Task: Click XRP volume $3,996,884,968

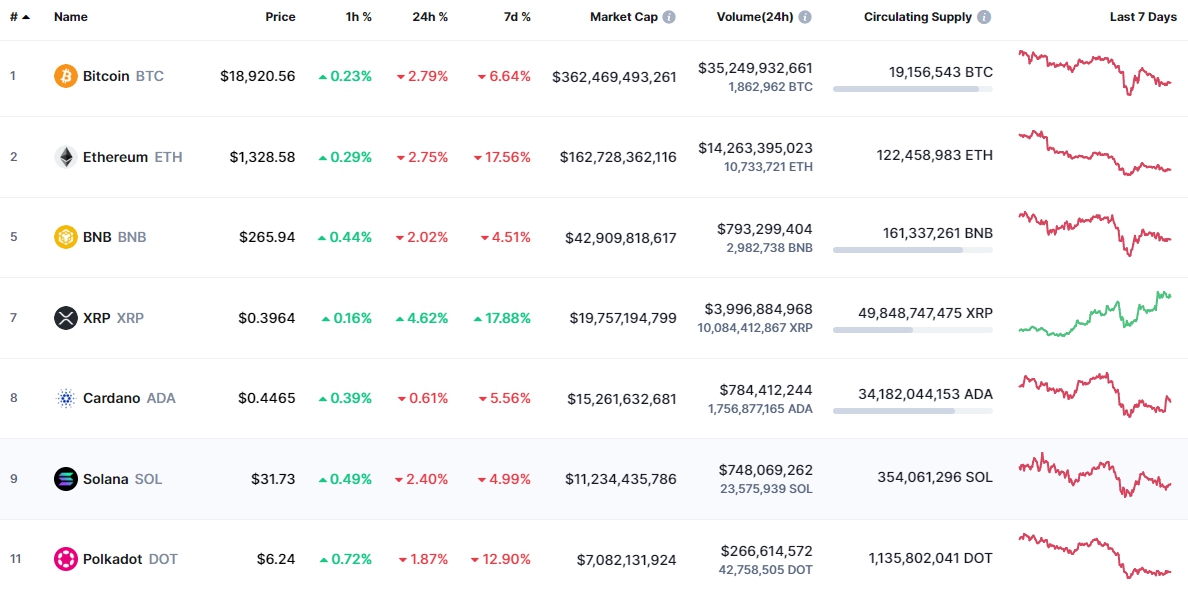Action: click(x=759, y=309)
